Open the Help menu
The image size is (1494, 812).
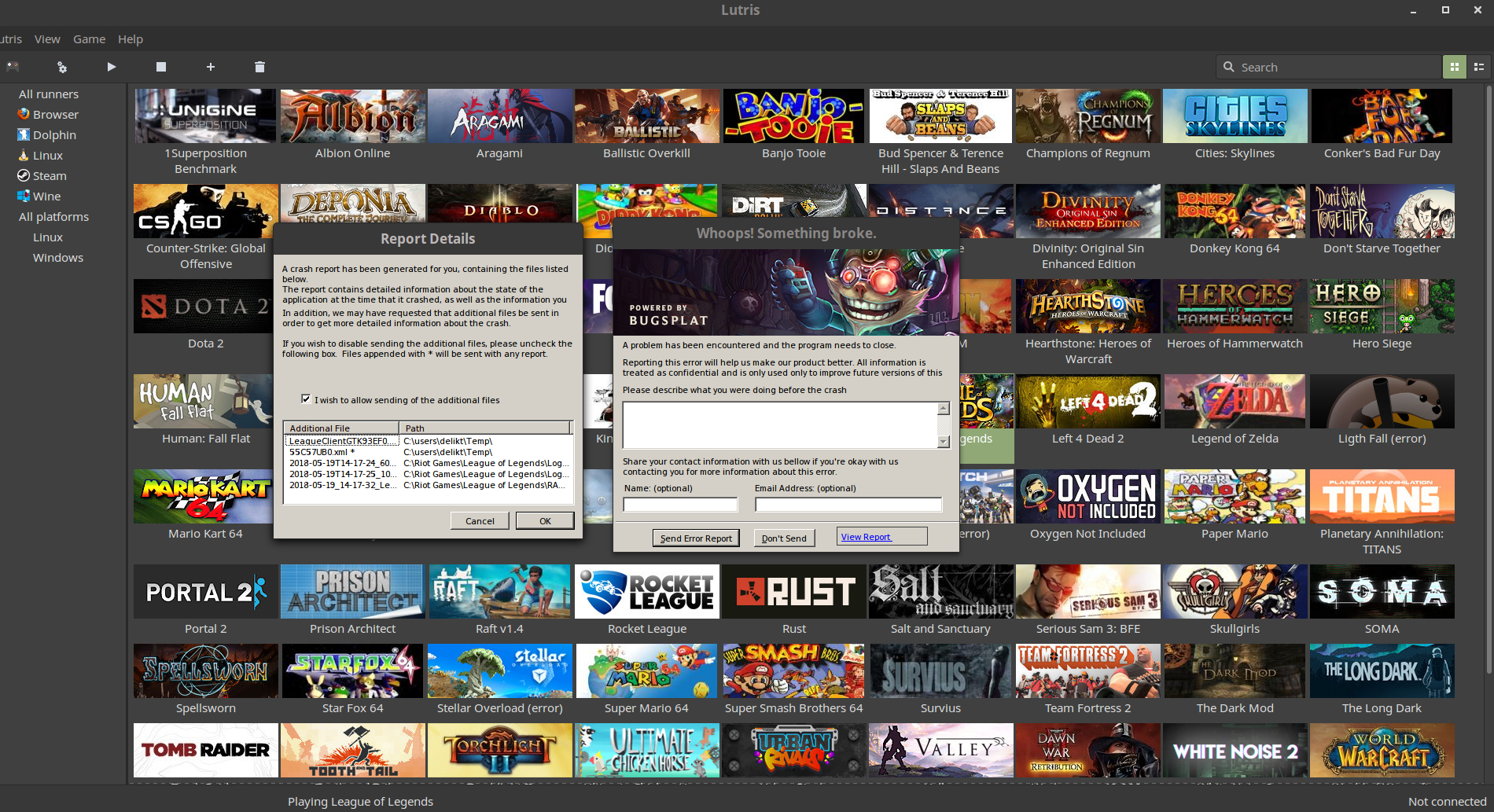[131, 39]
